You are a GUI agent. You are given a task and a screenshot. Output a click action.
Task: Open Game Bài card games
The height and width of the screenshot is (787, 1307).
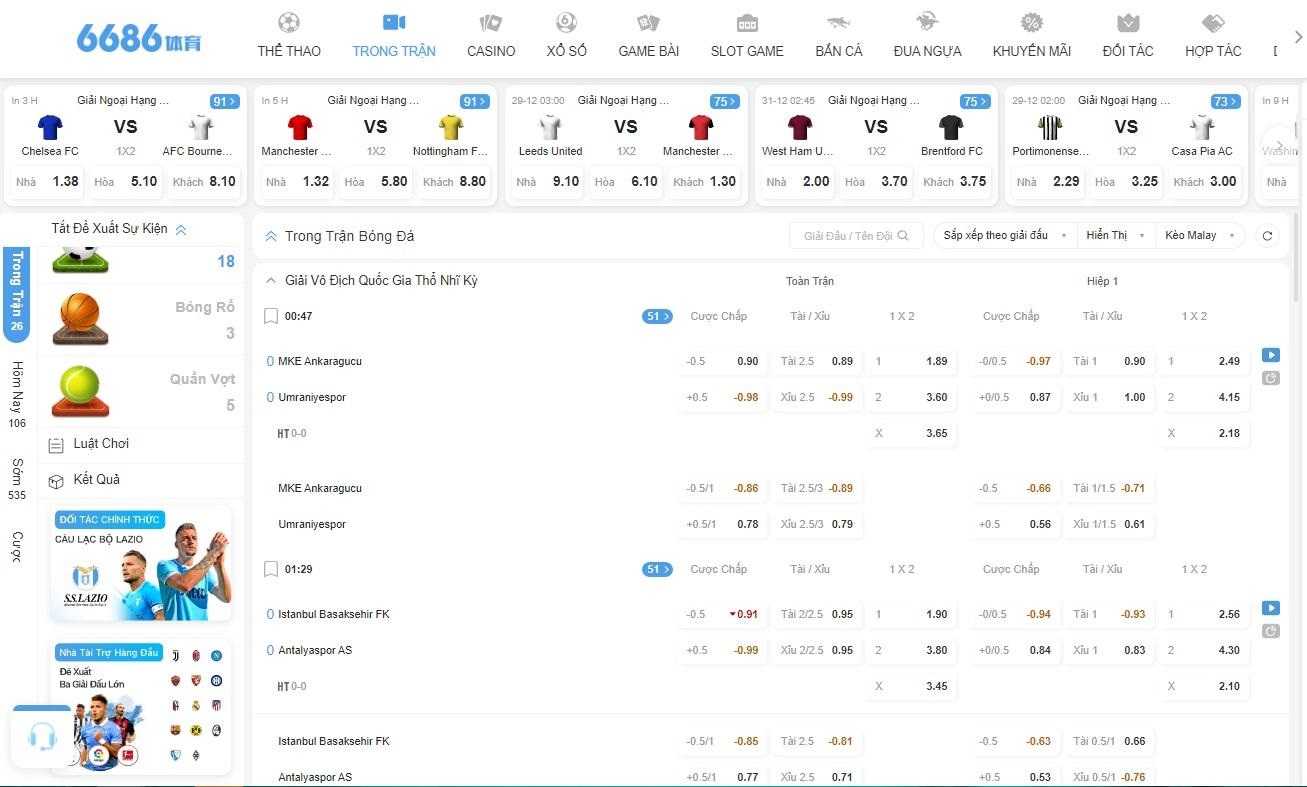[x=649, y=36]
